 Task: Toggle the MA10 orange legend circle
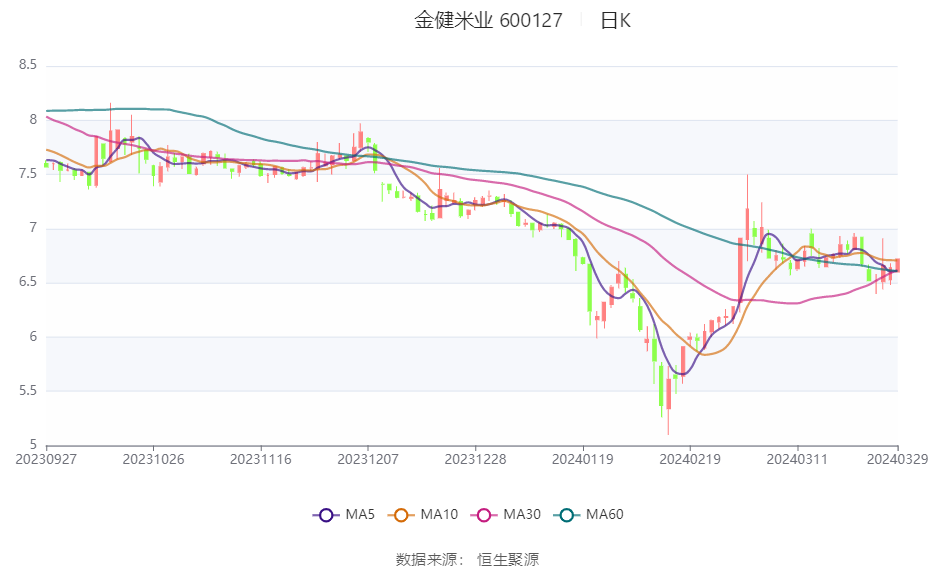(x=401, y=515)
